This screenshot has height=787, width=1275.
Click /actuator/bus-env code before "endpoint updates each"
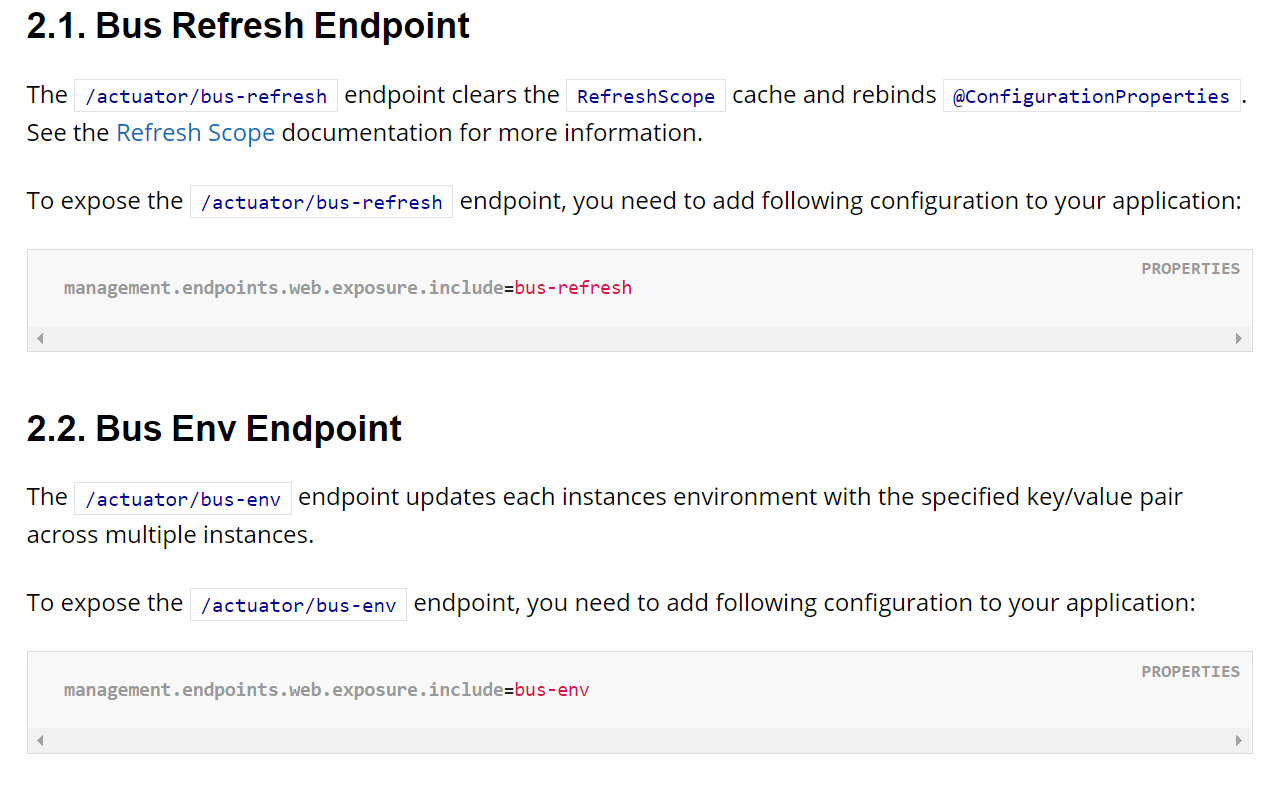click(x=183, y=499)
